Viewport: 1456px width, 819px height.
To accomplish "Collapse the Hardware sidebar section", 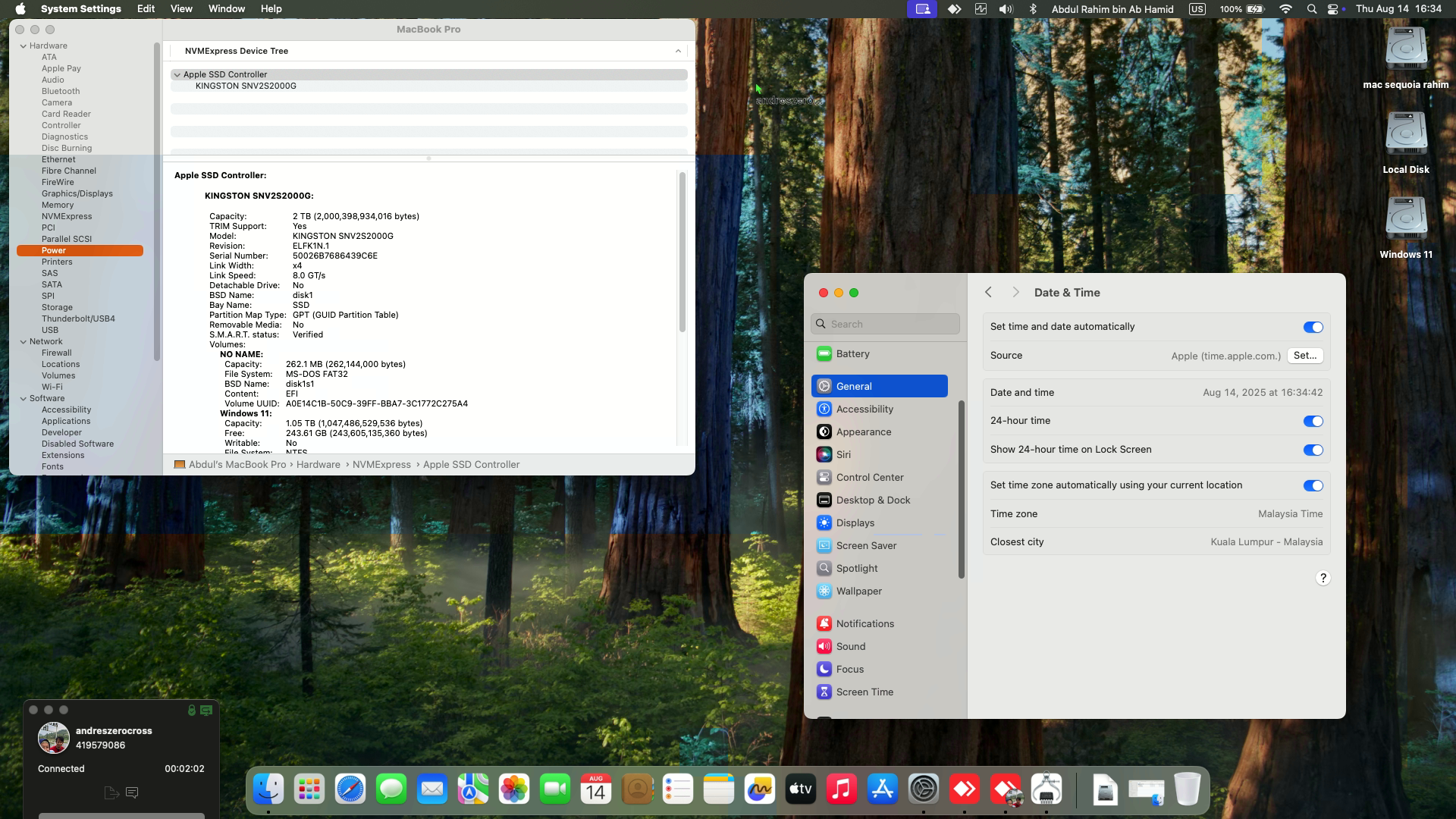I will 23,46.
